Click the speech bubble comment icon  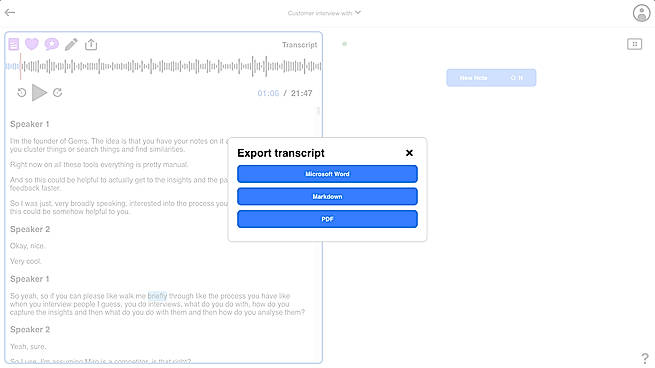(x=52, y=44)
